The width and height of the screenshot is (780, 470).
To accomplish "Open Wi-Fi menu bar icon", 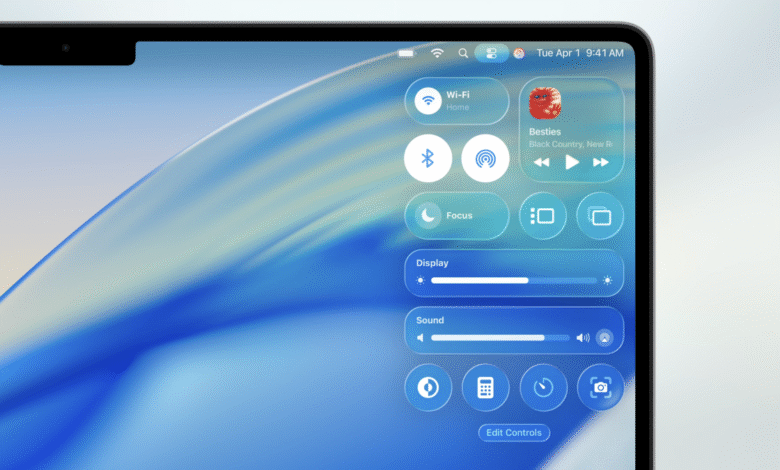I will (x=437, y=53).
